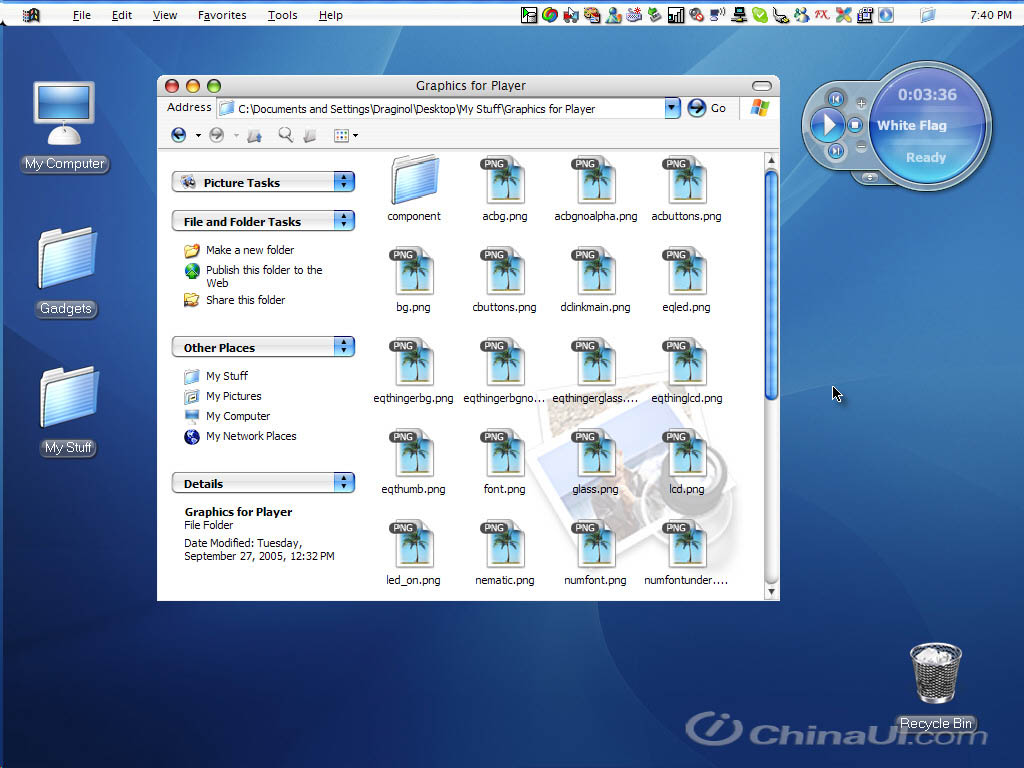Select the component folder icon
Screen dimensions: 1024x768
tap(415, 180)
